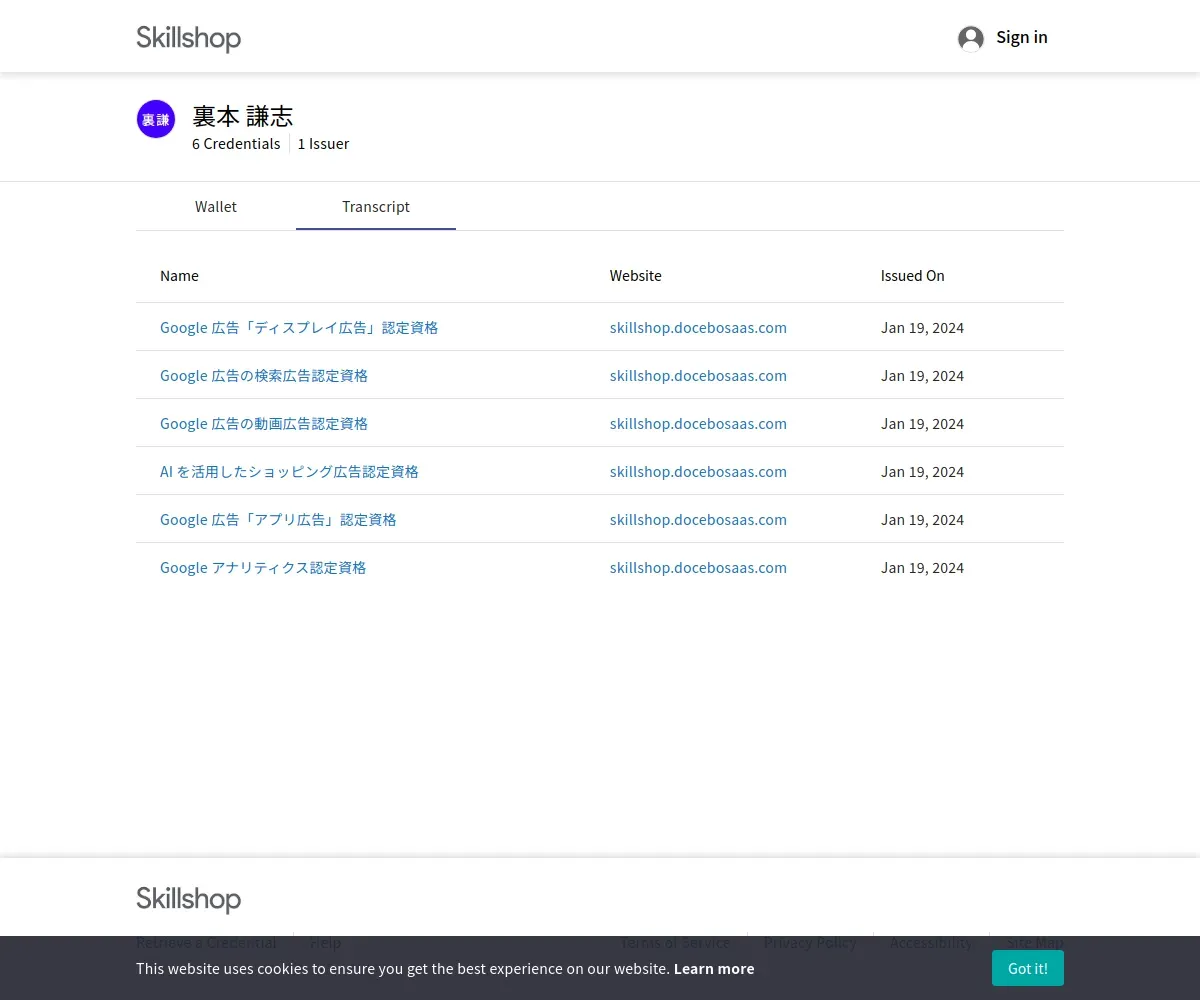This screenshot has width=1200, height=1000.
Task: Dismiss cookie banner with Got it!
Action: click(1027, 968)
